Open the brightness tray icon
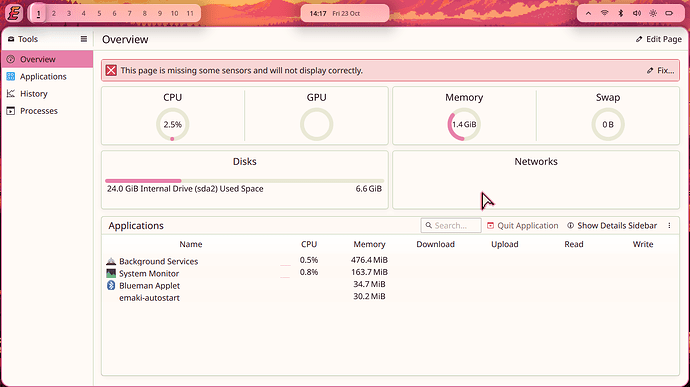 click(653, 13)
